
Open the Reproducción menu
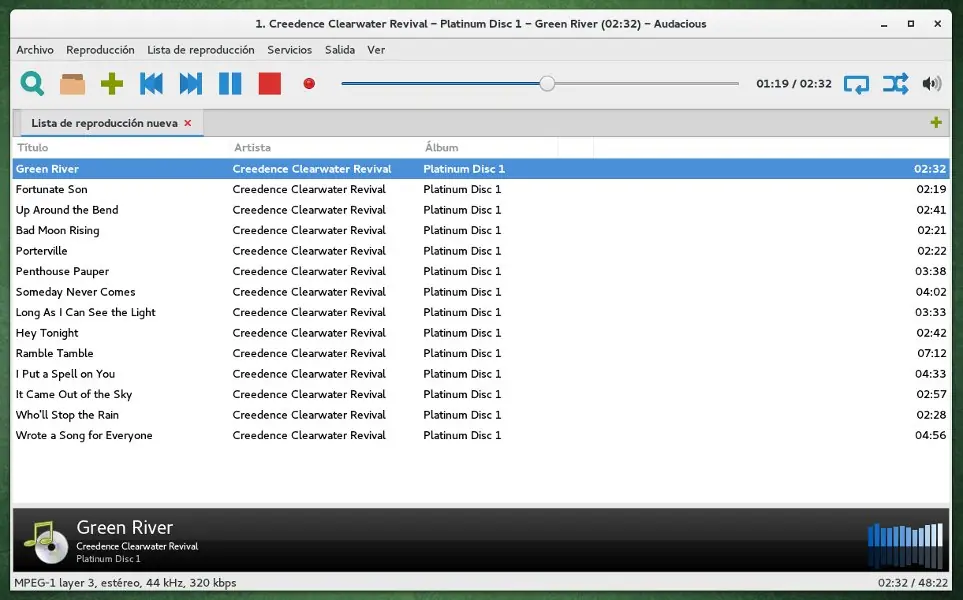[x=100, y=50]
